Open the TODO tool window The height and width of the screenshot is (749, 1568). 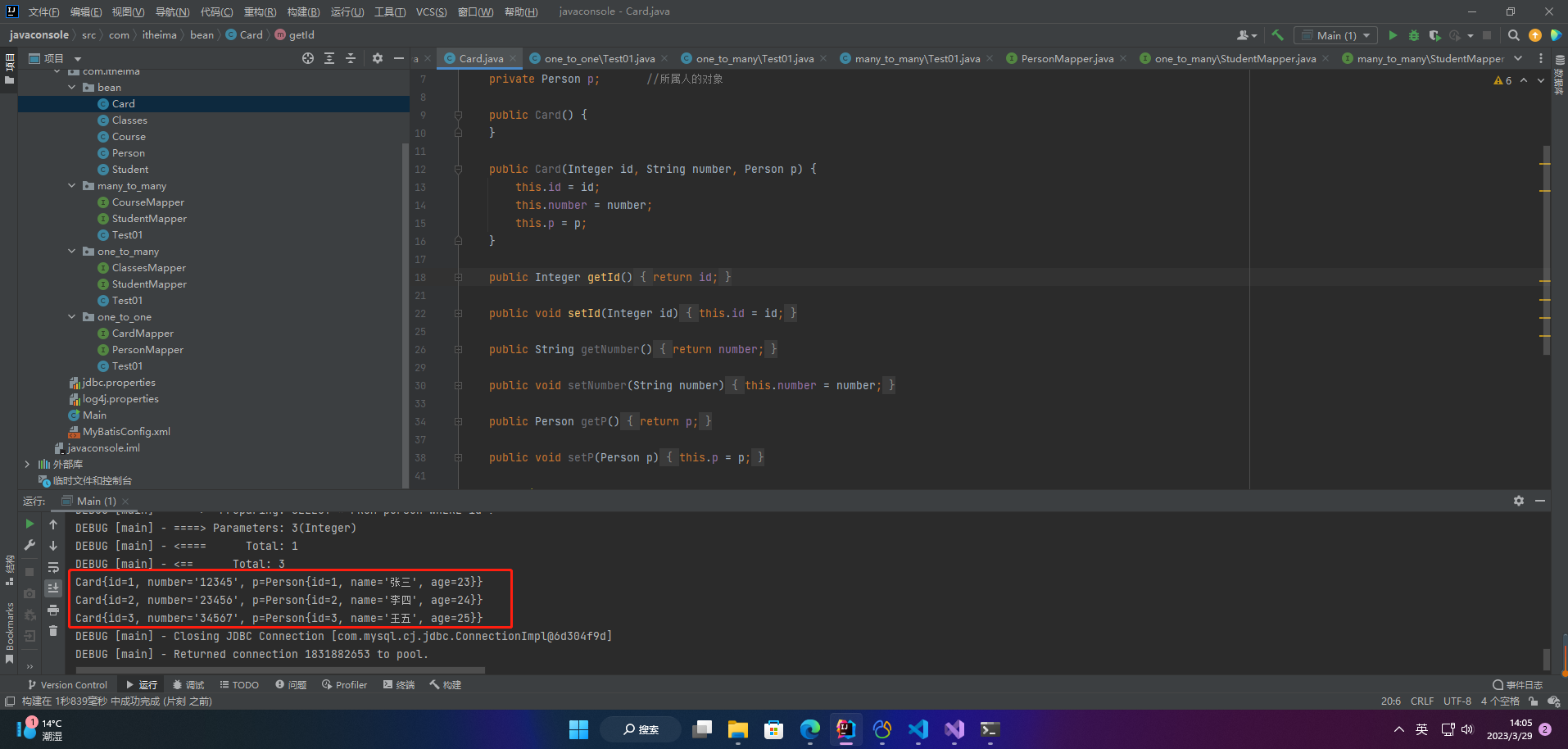(x=239, y=685)
